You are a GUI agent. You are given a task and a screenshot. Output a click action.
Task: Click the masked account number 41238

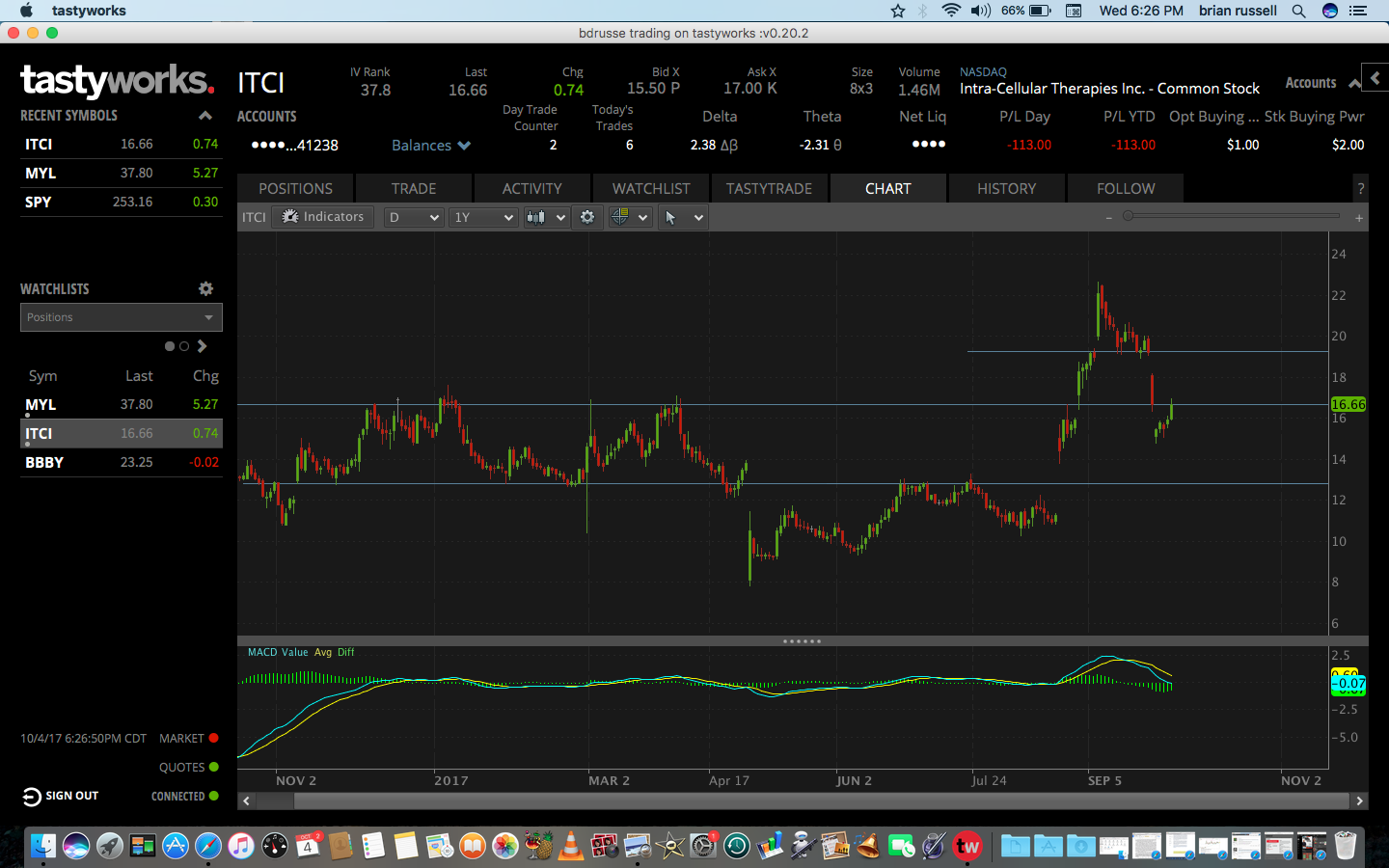(x=295, y=146)
